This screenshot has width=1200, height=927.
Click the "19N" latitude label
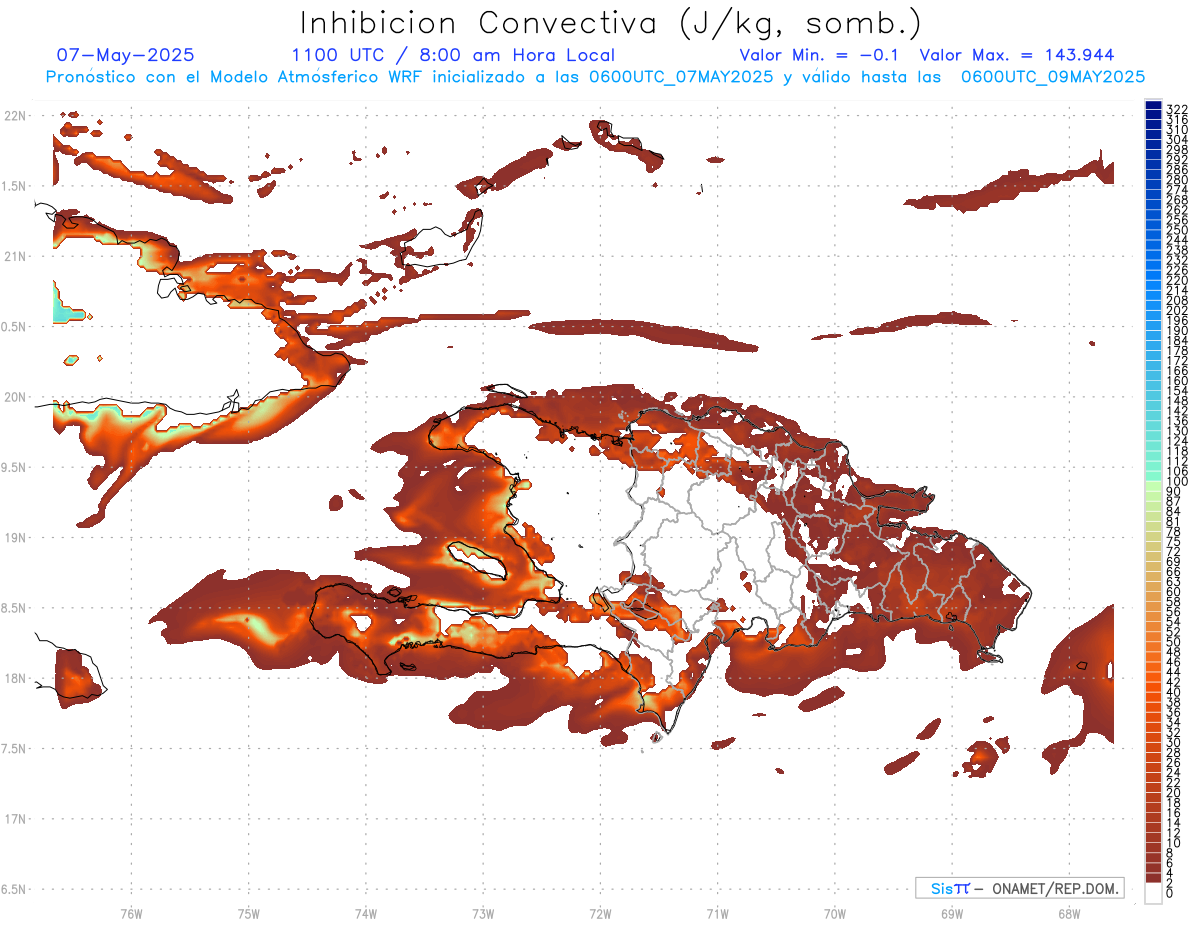pos(15,538)
